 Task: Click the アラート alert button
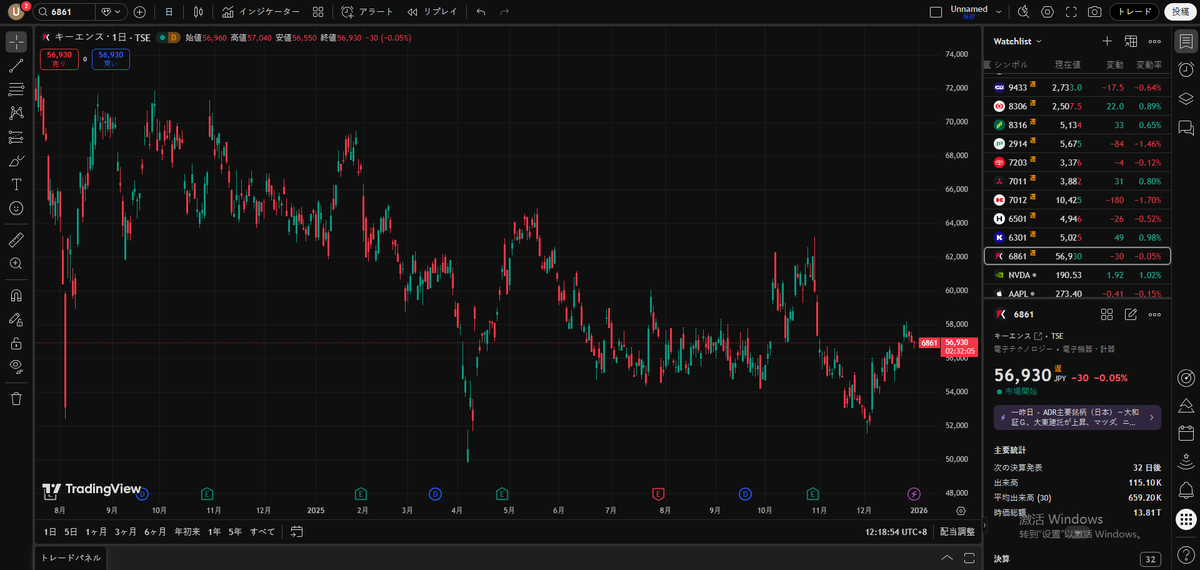coord(367,12)
